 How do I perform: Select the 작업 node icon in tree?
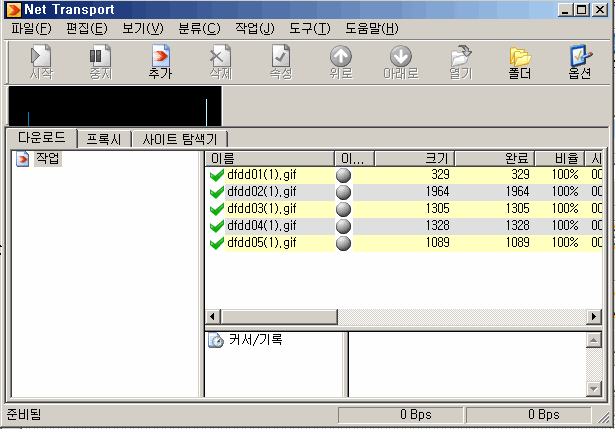(22, 159)
